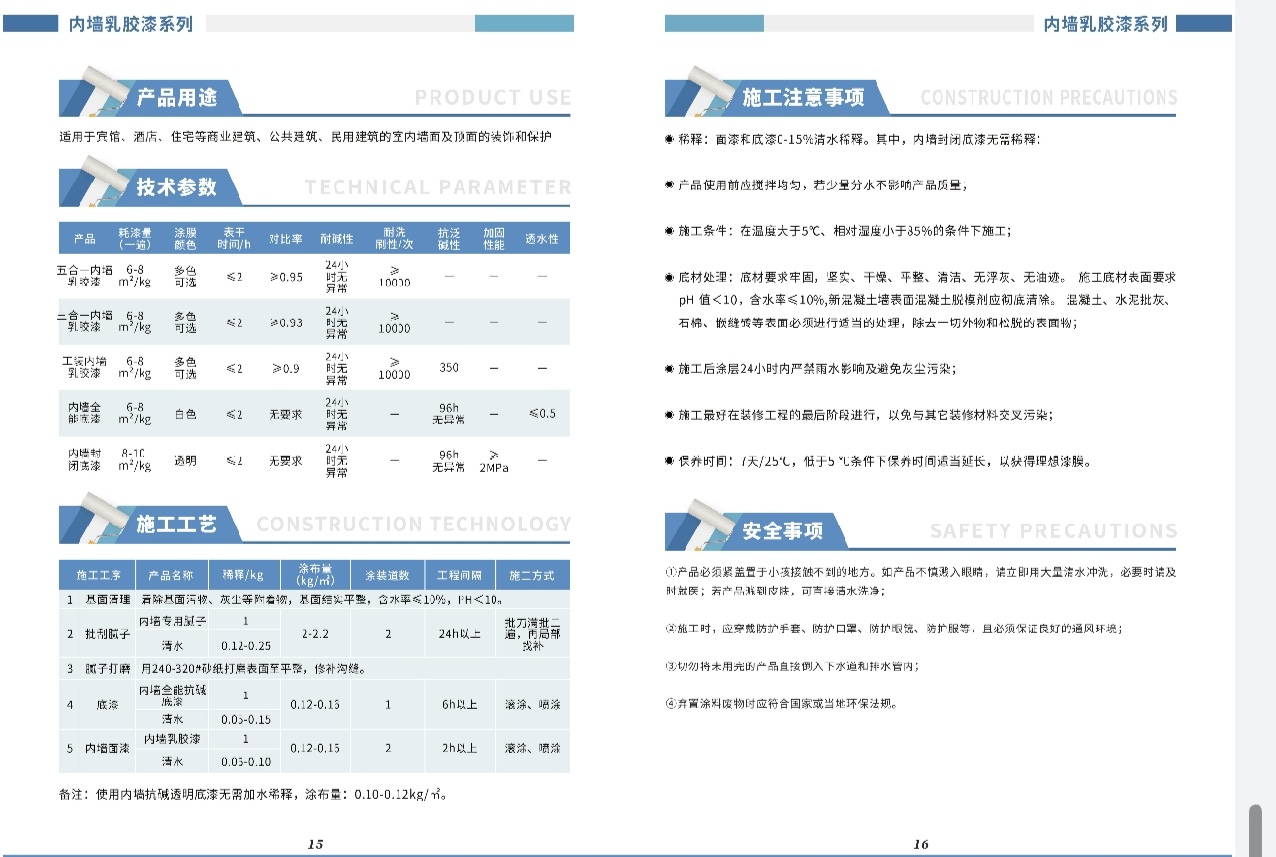Click the 工程间隔 column header

tap(460, 575)
